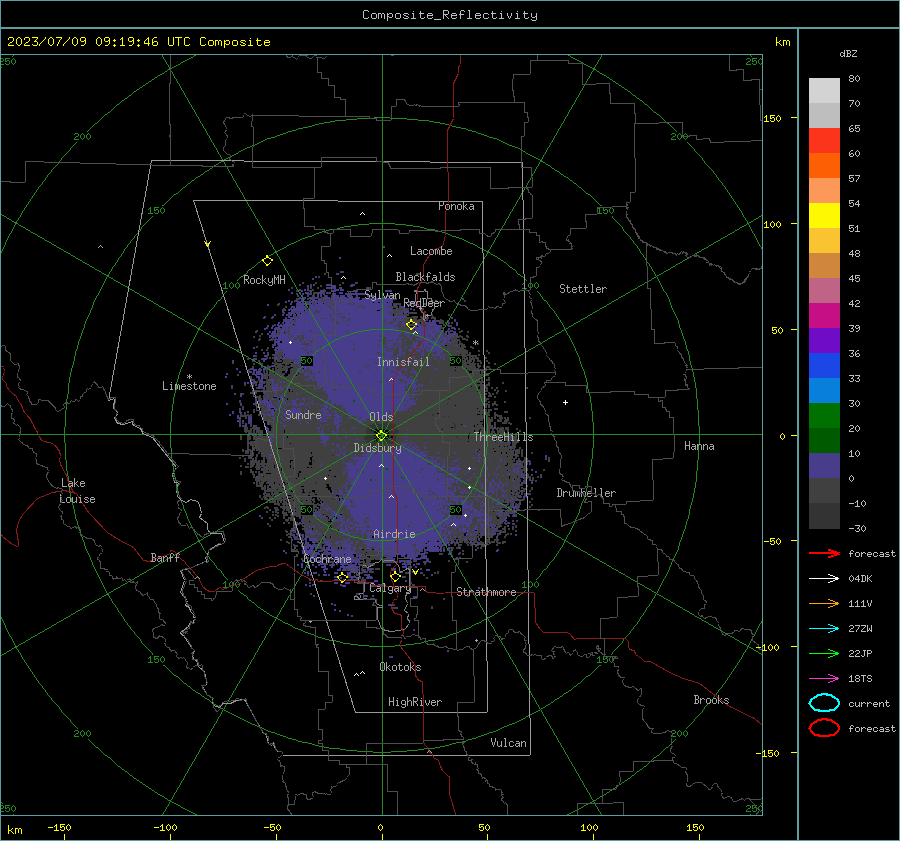900x841 pixels.
Task: Click the Drumheller city label
Action: pyautogui.click(x=586, y=493)
